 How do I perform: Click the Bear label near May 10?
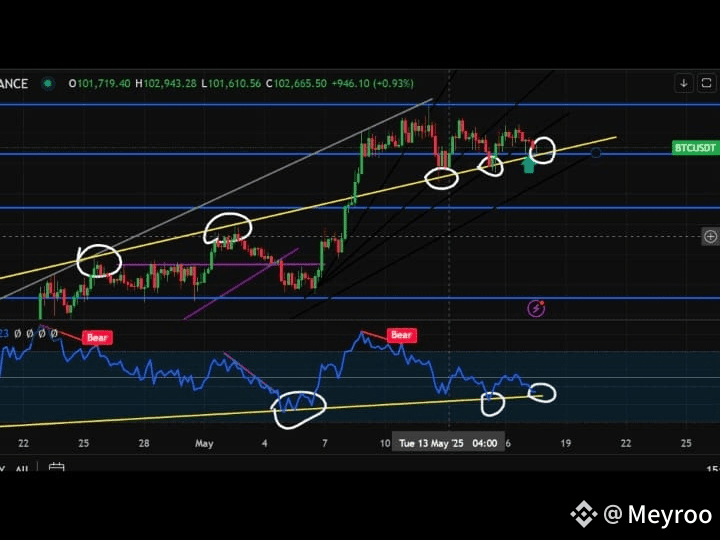coord(401,335)
